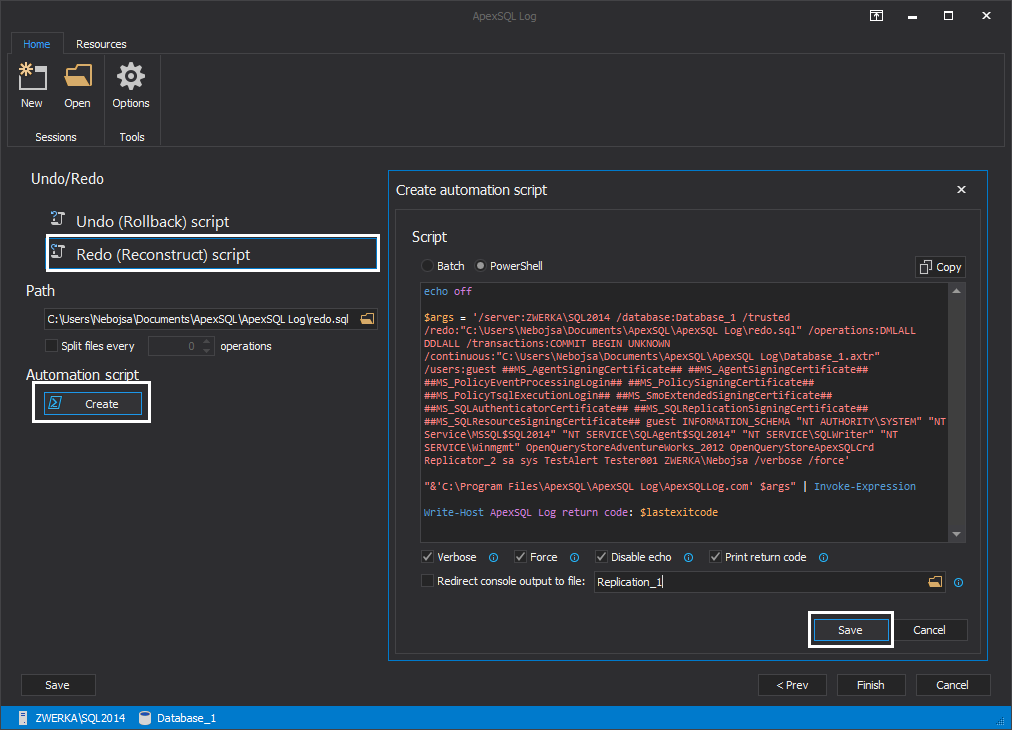Decrease the split files operations count
The width and height of the screenshot is (1012, 730).
207,350
